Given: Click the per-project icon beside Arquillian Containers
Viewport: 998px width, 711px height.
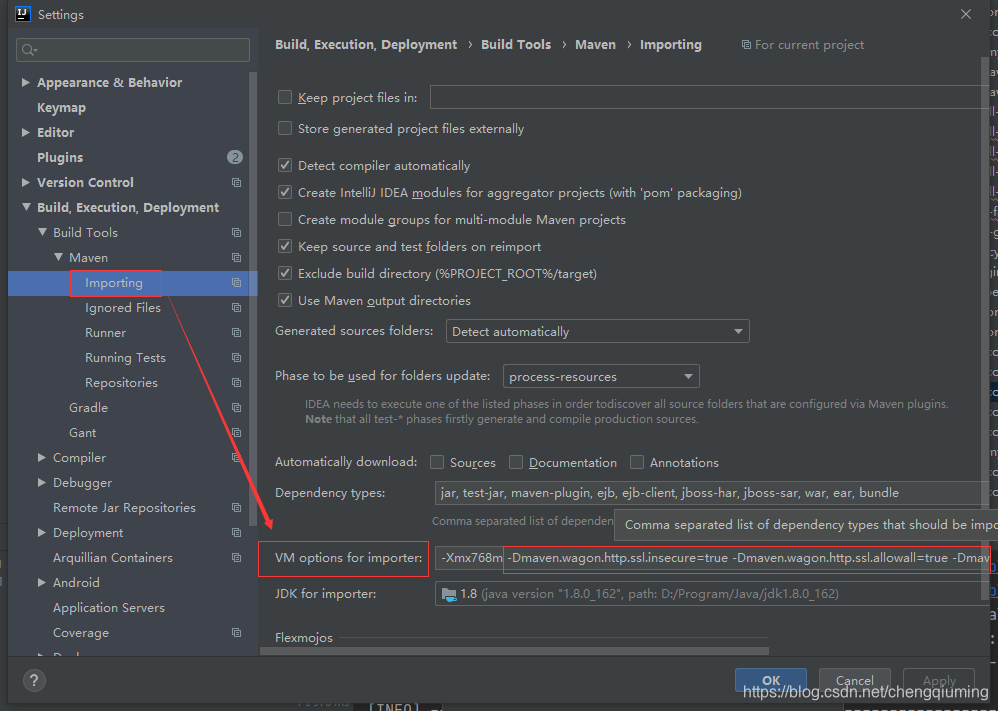Looking at the screenshot, I should 236,558.
